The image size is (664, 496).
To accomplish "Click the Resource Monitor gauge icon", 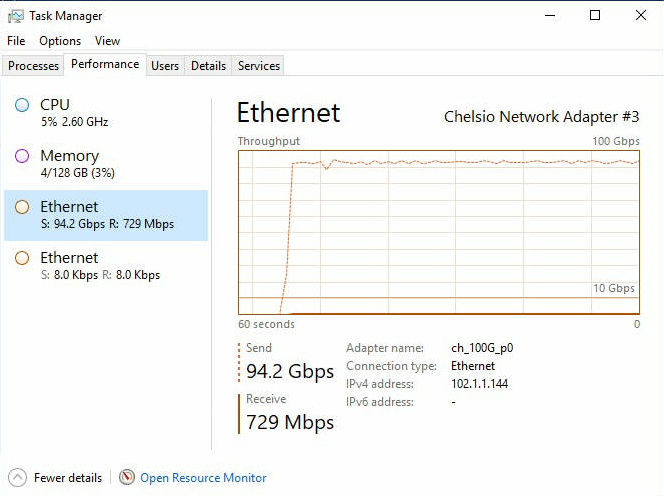I will point(127,477).
